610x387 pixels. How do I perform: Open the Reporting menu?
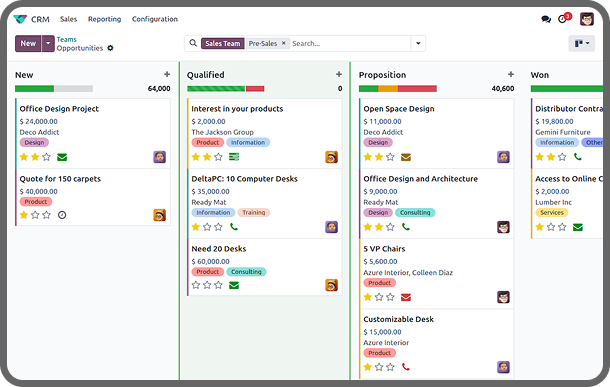[104, 19]
